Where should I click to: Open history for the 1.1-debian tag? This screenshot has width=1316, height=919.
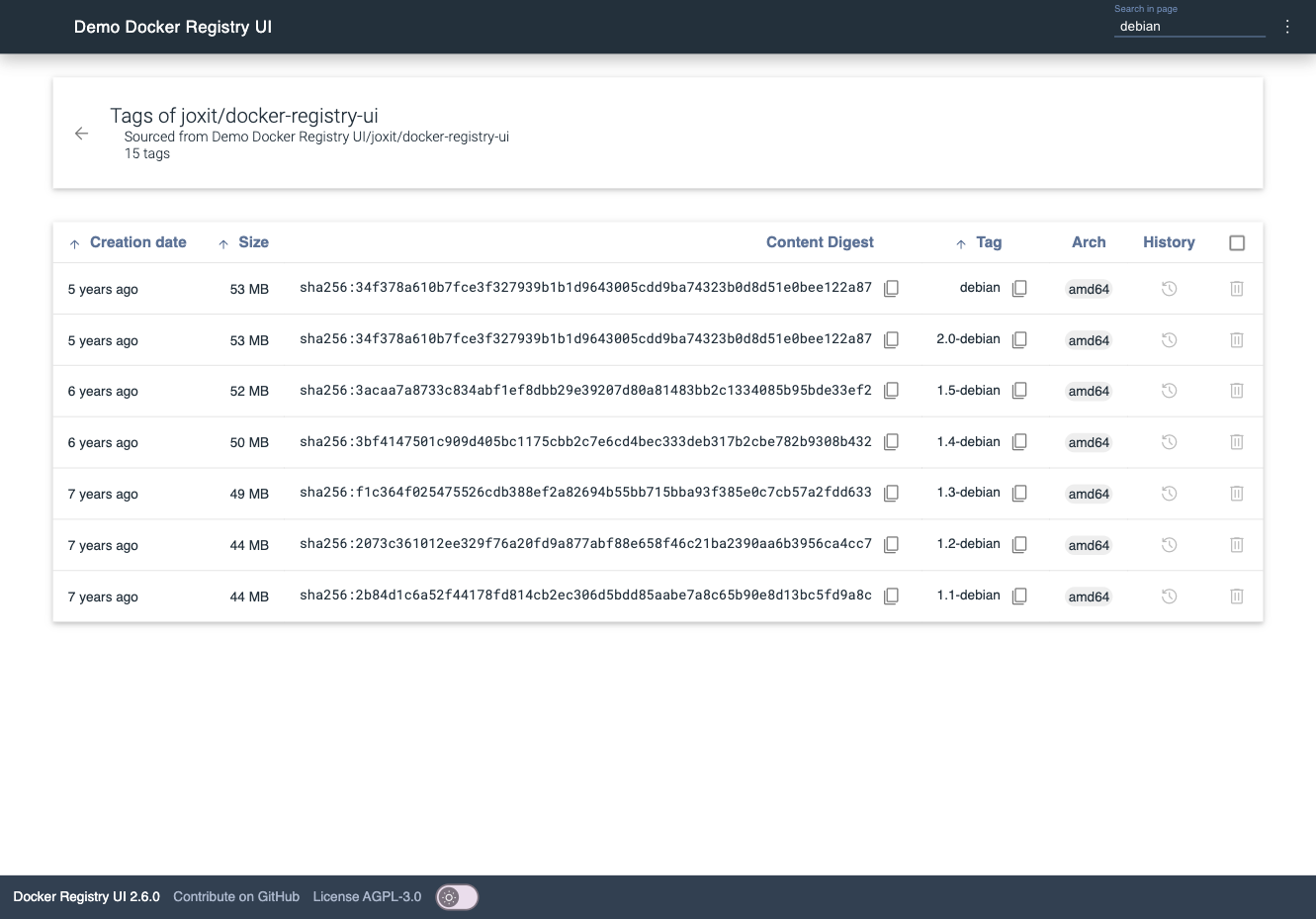(x=1169, y=596)
